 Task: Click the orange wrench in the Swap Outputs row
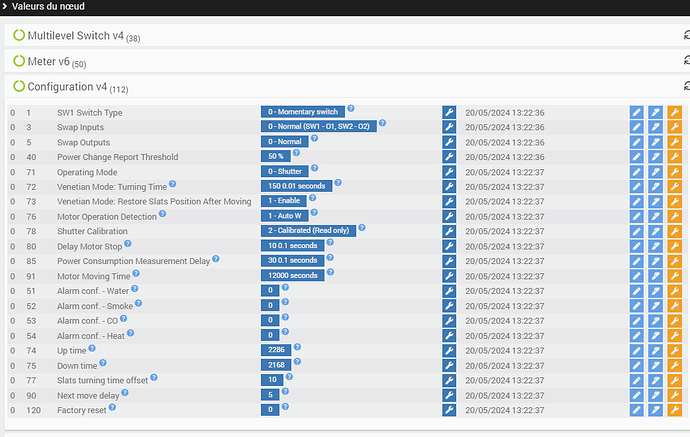click(x=674, y=142)
